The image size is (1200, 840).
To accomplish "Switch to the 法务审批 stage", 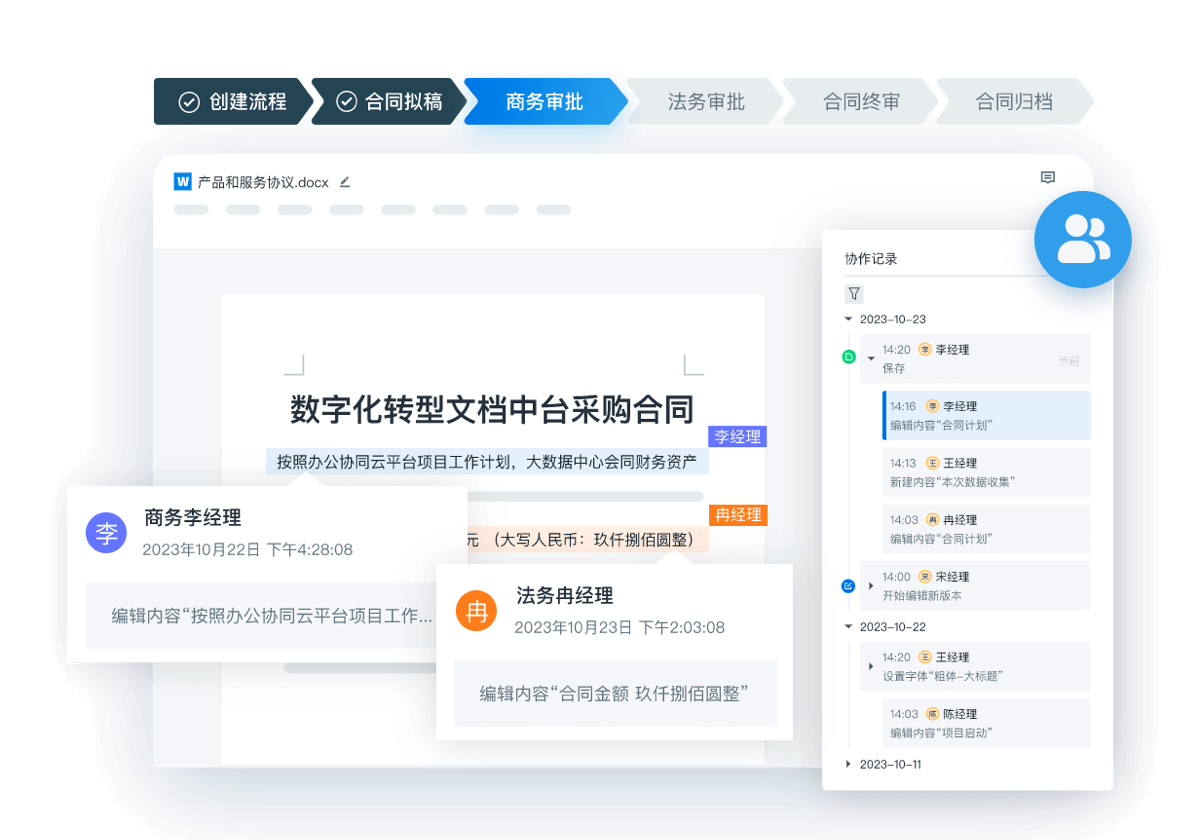I will [x=704, y=100].
